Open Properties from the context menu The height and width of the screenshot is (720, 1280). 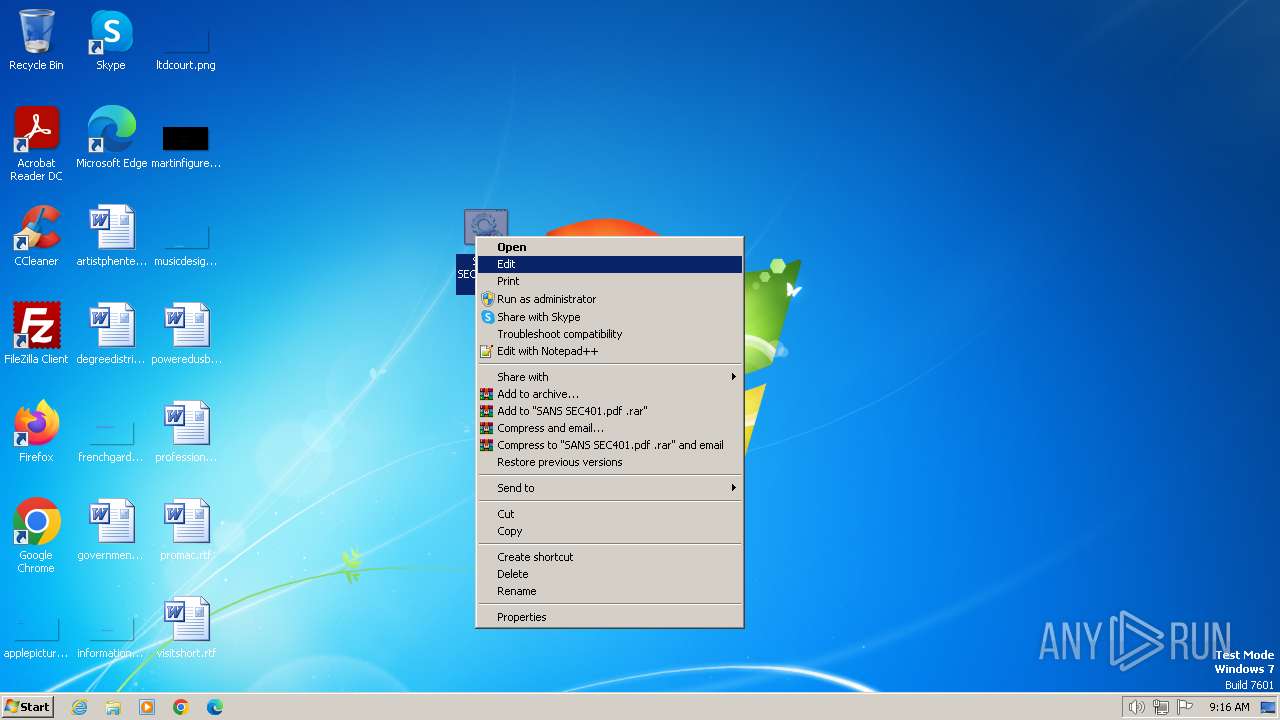(610, 617)
